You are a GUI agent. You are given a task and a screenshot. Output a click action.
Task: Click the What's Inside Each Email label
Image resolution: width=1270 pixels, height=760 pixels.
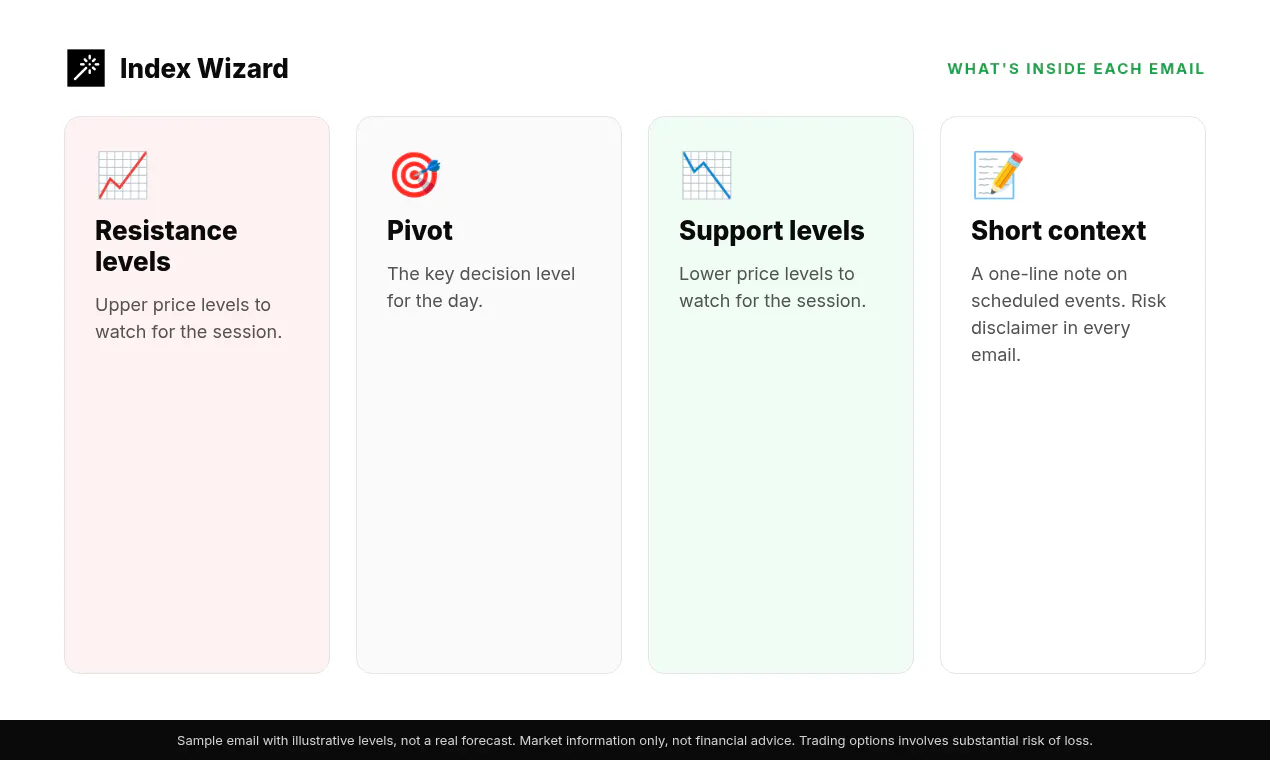coord(1076,69)
